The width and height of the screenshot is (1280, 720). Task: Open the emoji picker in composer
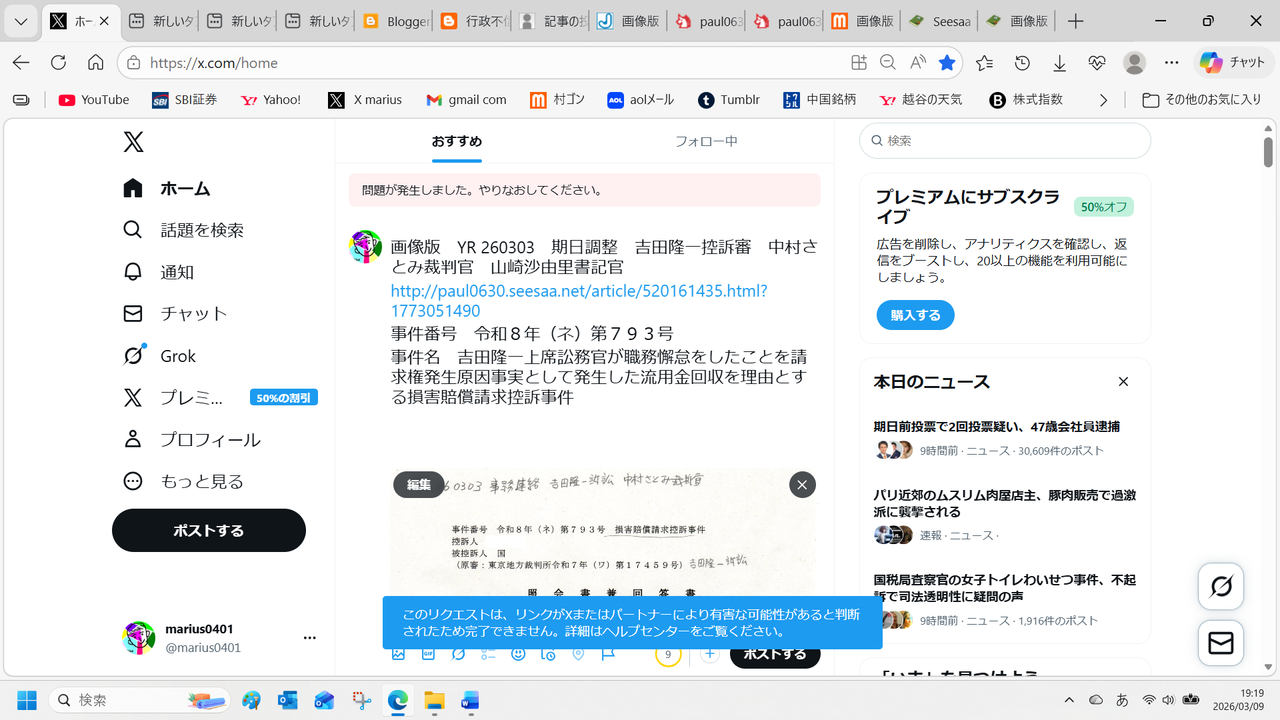click(518, 654)
